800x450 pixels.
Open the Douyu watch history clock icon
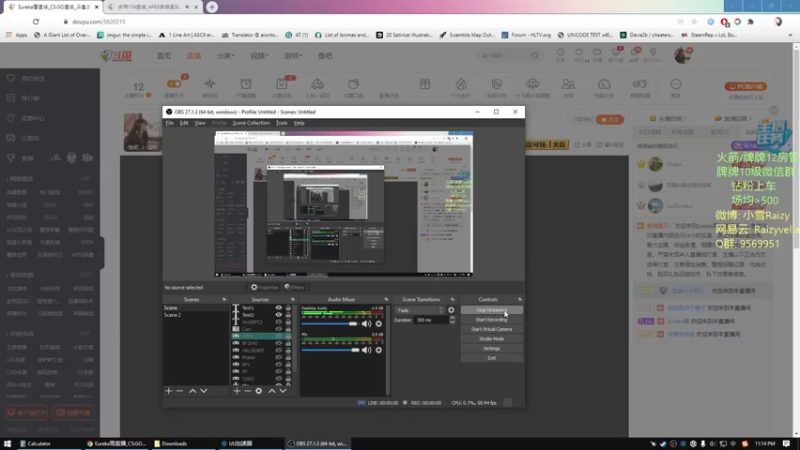(560, 53)
